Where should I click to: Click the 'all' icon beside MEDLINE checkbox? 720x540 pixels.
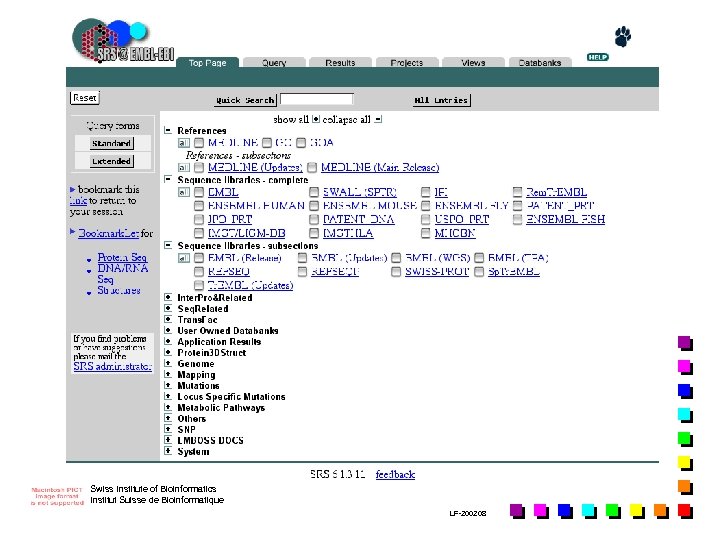click(184, 143)
